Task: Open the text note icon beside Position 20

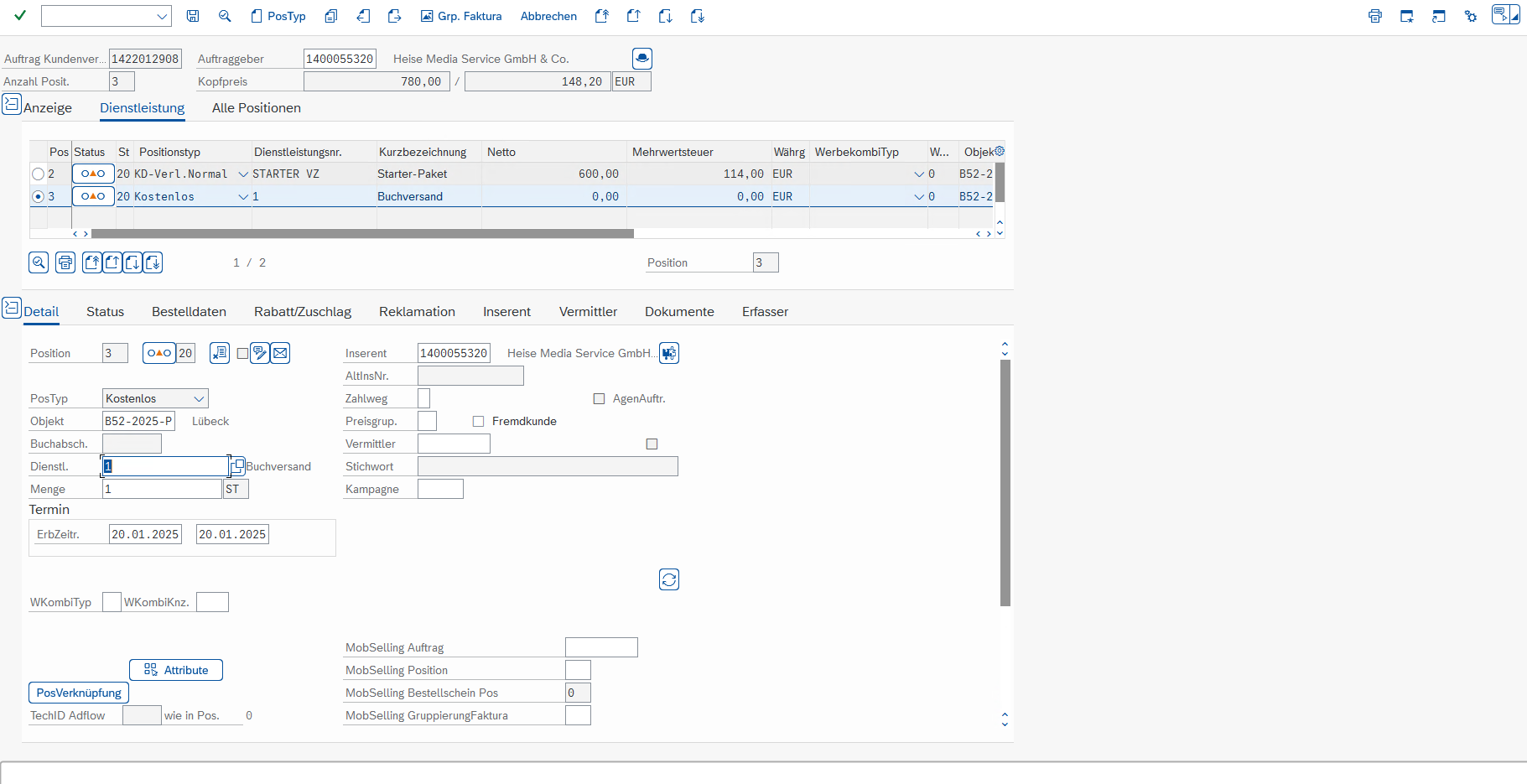Action: [x=220, y=353]
